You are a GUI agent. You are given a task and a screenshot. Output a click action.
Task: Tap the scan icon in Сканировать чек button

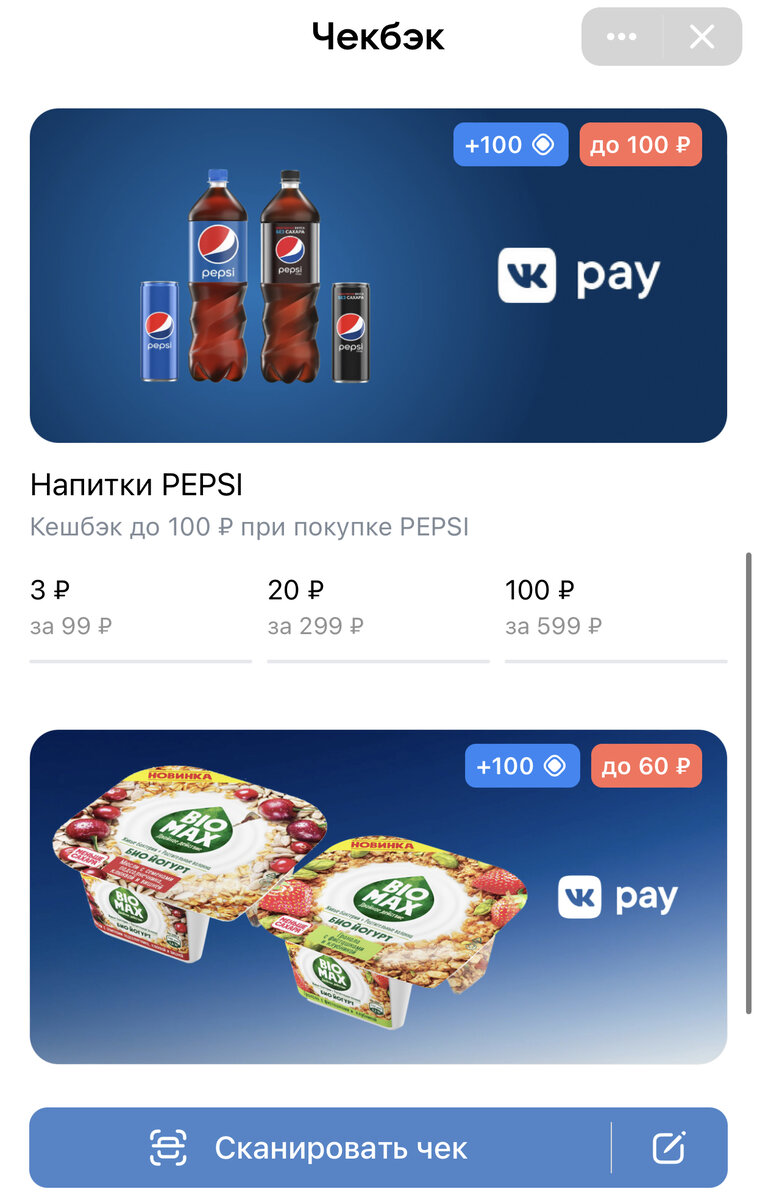168,1147
